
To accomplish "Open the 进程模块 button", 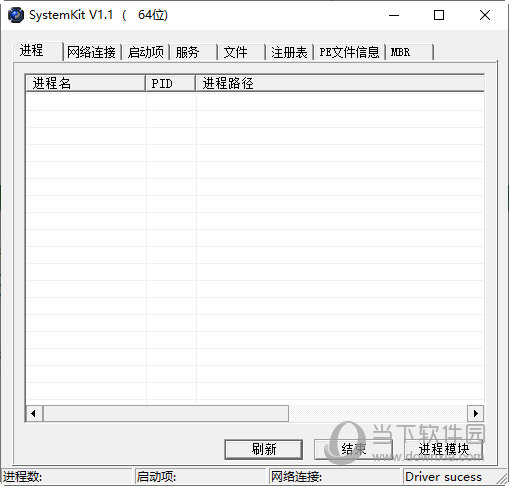I will click(444, 449).
